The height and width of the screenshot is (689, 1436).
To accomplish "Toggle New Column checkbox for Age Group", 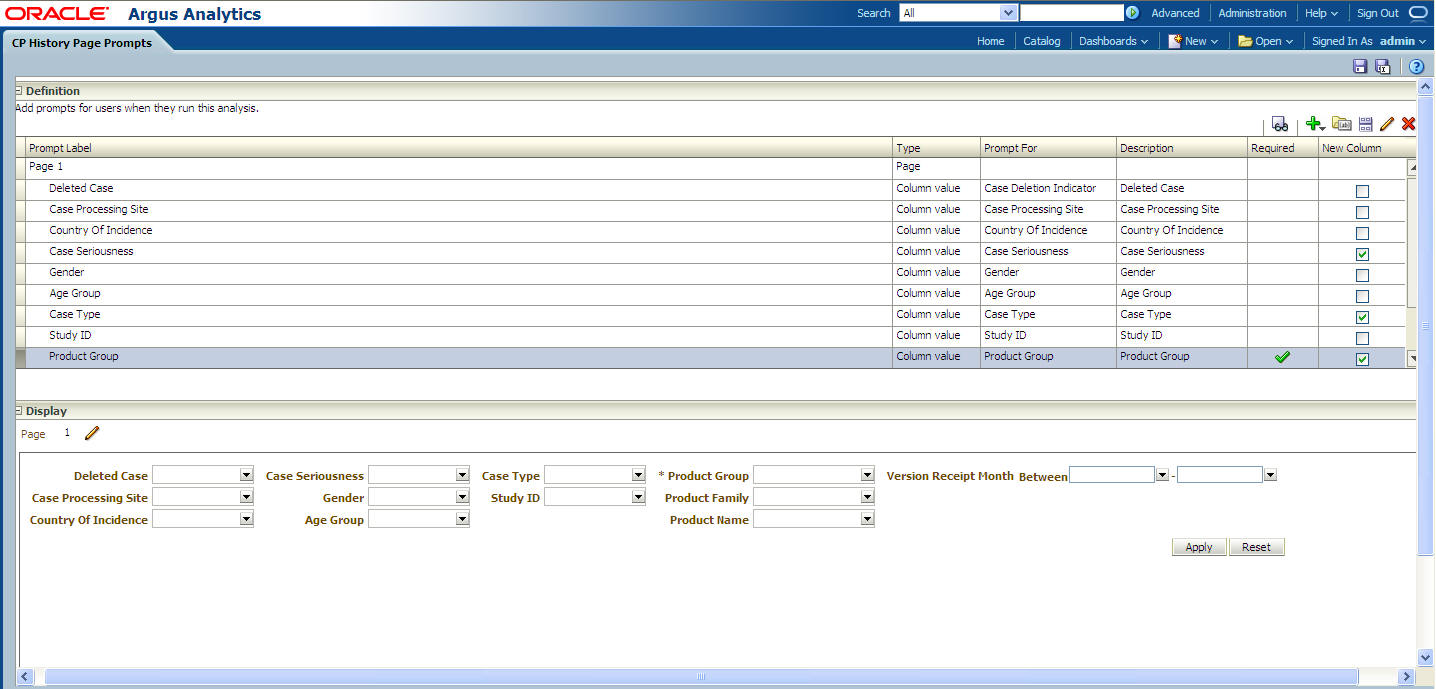I will coord(1362,296).
